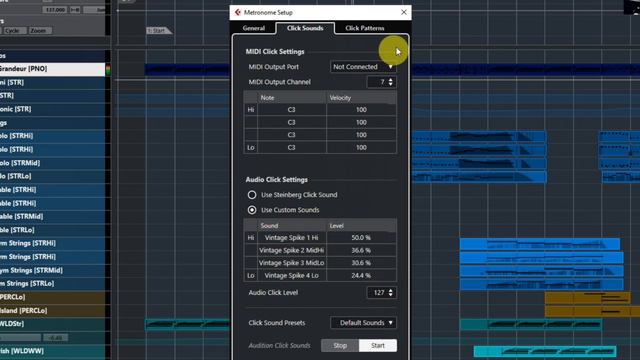The height and width of the screenshot is (360, 640).
Task: Click the Zoom button in the transport
Action: click(39, 31)
